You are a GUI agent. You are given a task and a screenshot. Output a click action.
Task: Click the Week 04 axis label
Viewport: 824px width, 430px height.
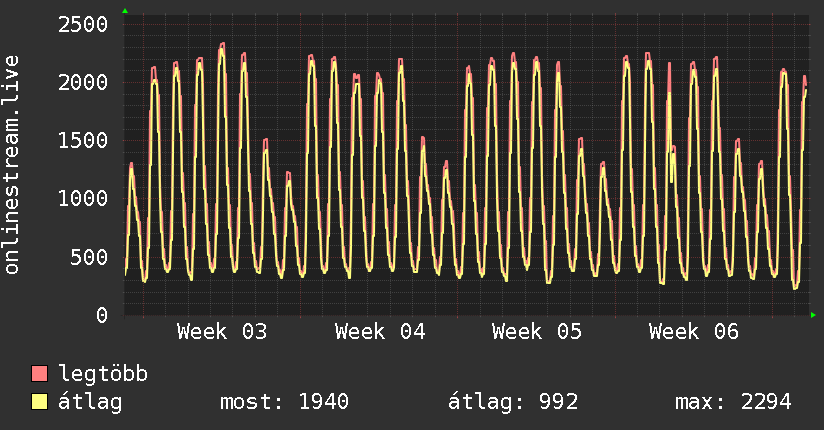point(380,332)
